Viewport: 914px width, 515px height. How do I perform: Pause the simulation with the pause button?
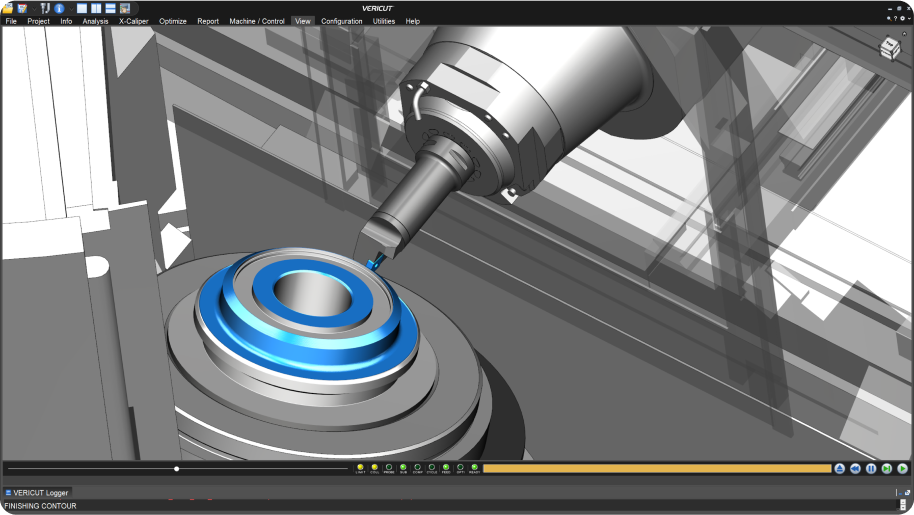pos(871,468)
